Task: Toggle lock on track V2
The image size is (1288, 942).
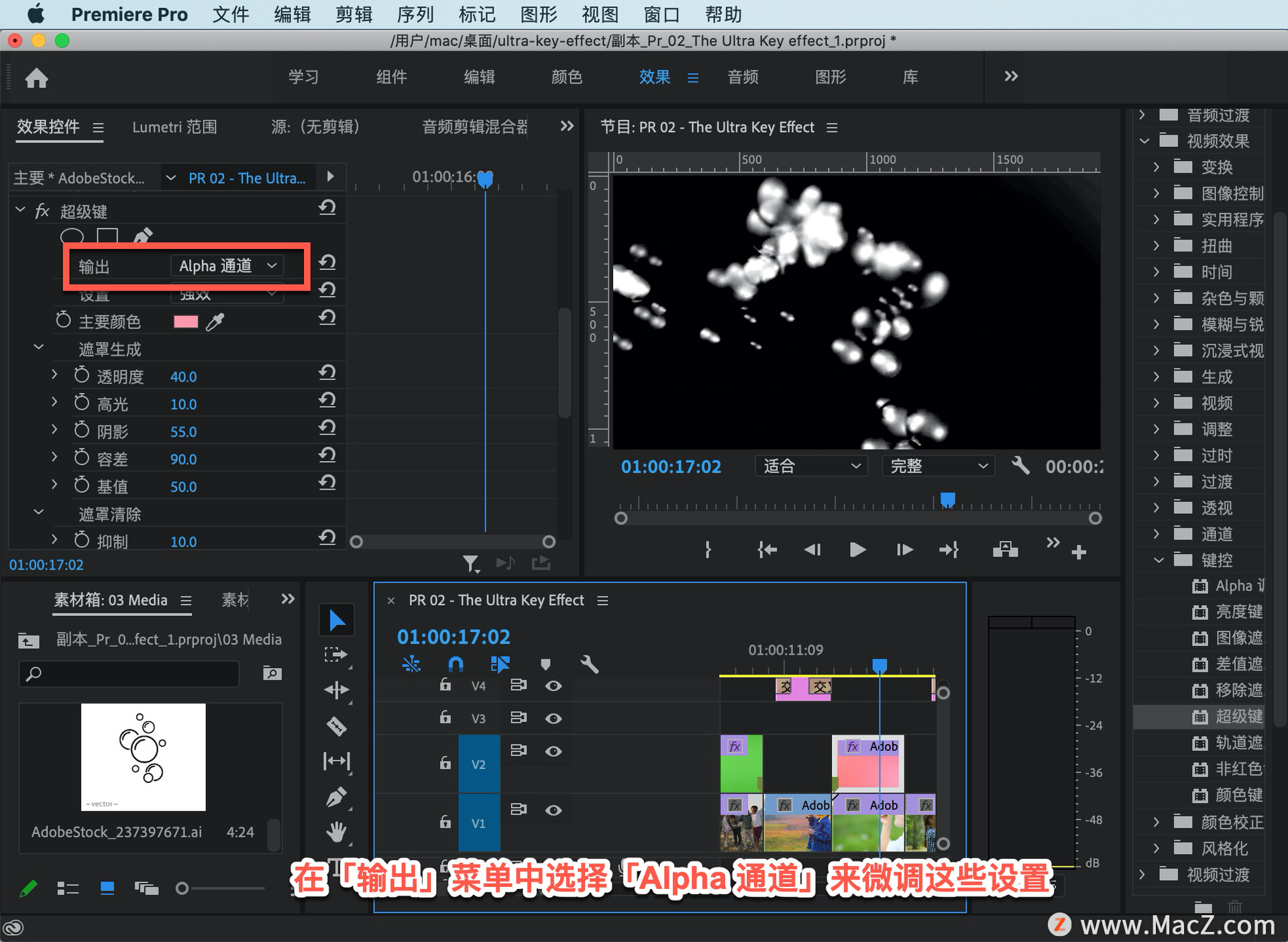Action: pos(445,763)
